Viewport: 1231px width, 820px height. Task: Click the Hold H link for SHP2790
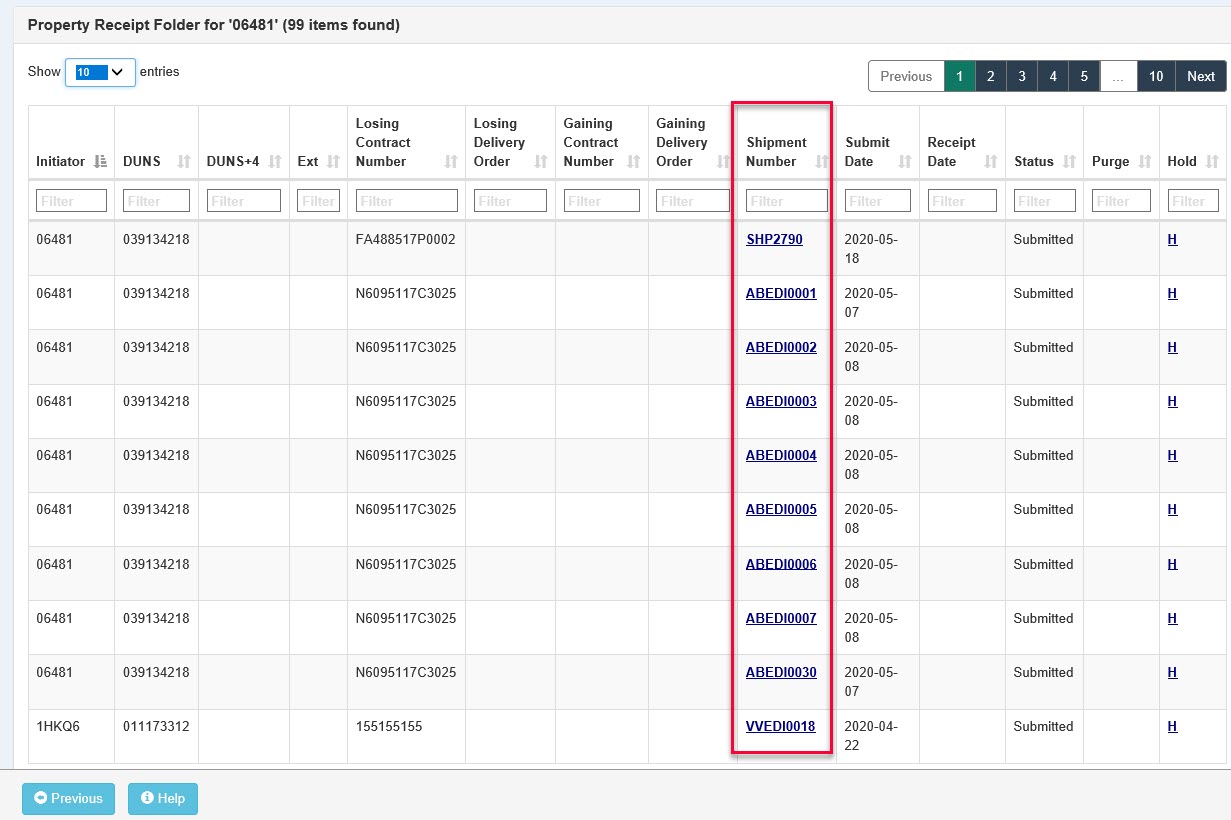pos(1172,240)
